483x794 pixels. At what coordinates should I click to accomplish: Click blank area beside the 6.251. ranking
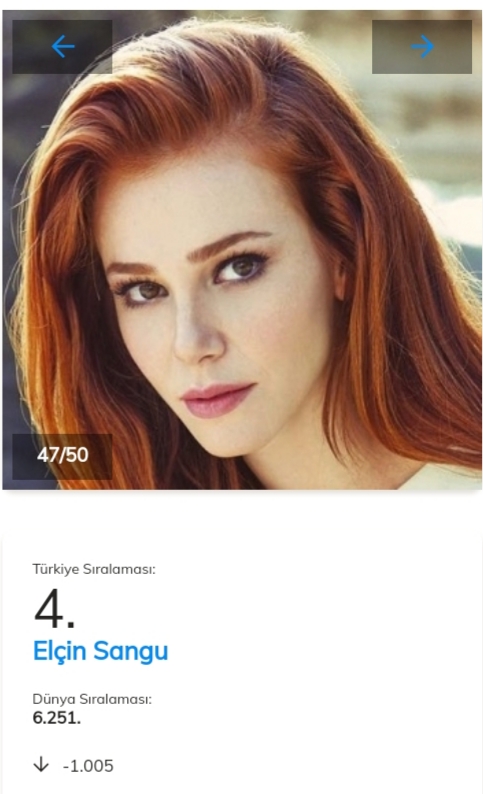(278, 718)
